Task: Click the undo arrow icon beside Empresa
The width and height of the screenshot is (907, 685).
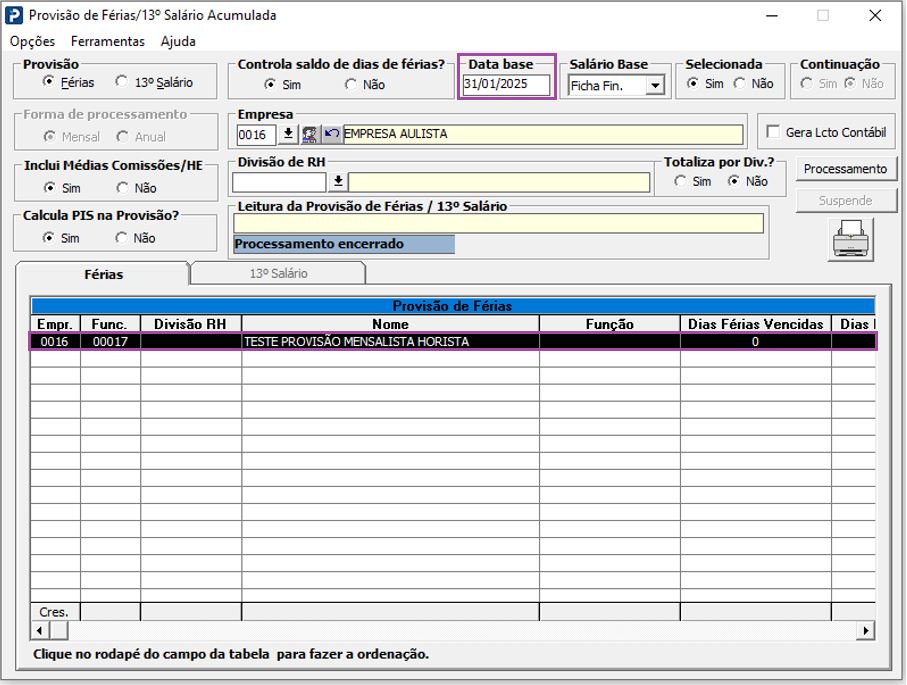Action: coord(331,134)
